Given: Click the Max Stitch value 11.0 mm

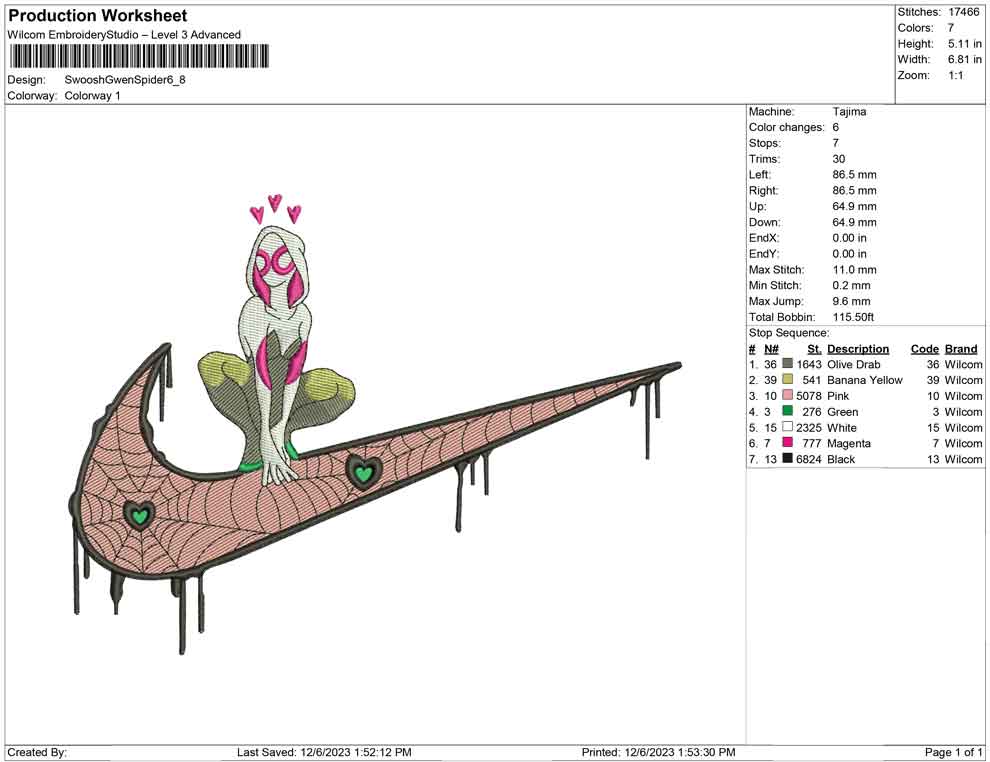Looking at the screenshot, I should (x=854, y=270).
